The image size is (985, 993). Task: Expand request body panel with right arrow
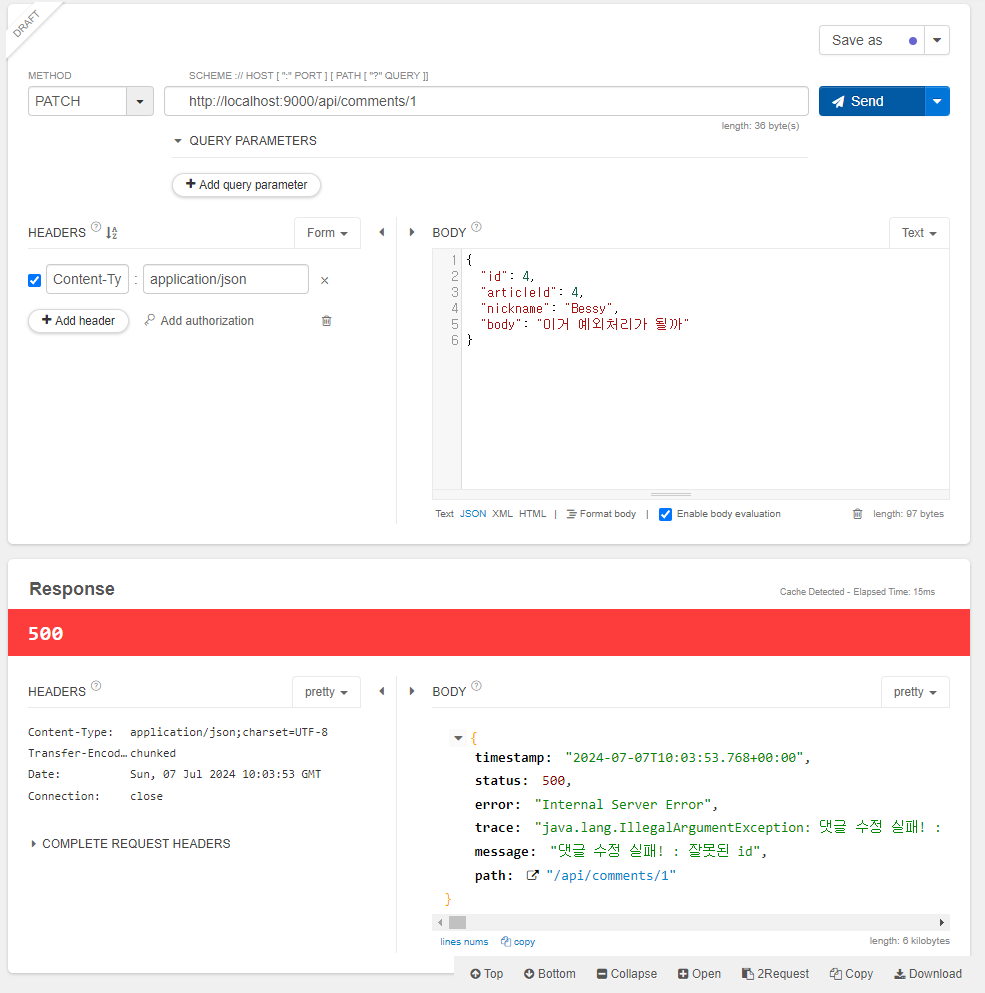pyautogui.click(x=412, y=232)
